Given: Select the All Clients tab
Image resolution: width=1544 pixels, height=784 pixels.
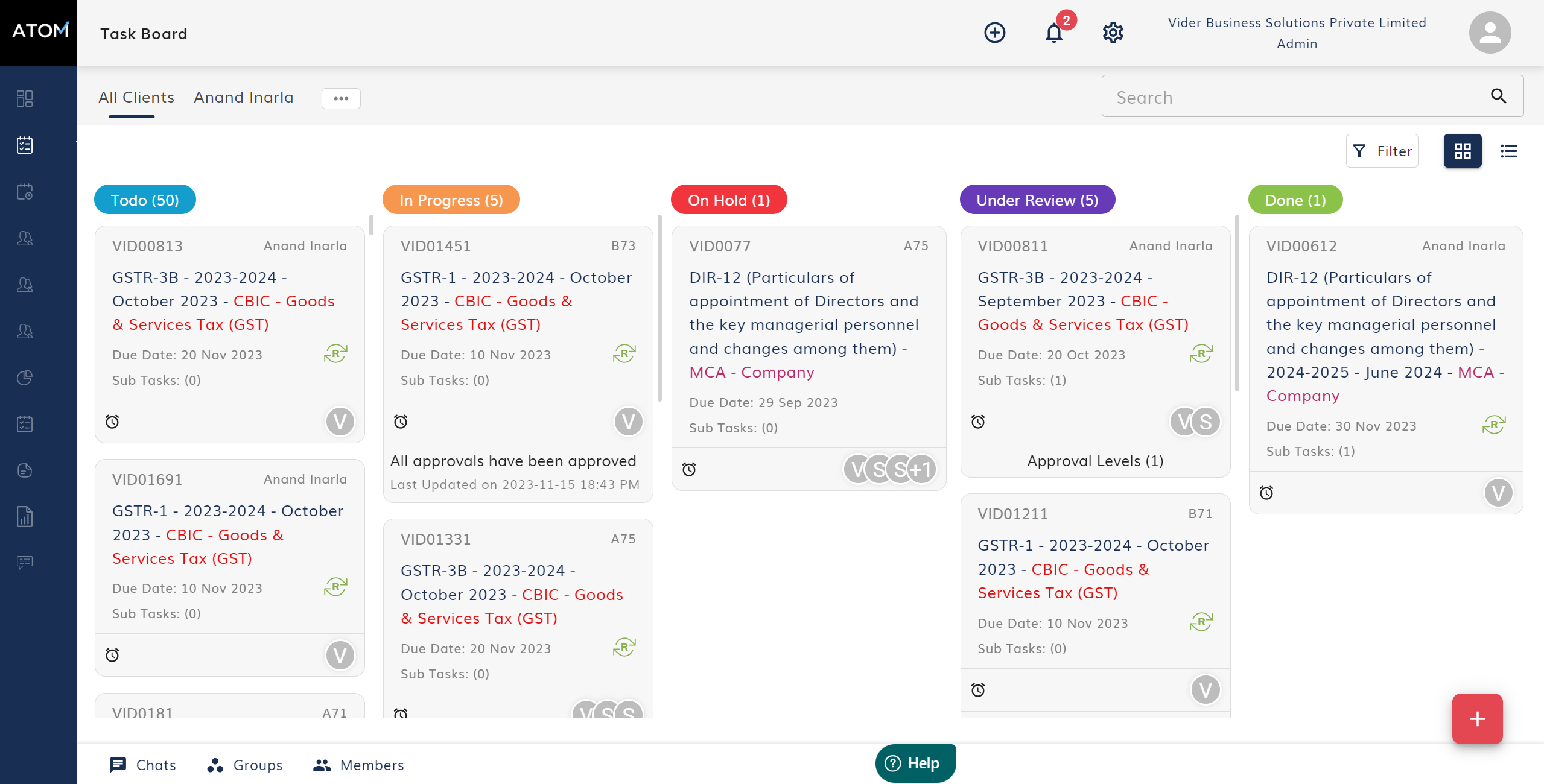Looking at the screenshot, I should [x=136, y=98].
